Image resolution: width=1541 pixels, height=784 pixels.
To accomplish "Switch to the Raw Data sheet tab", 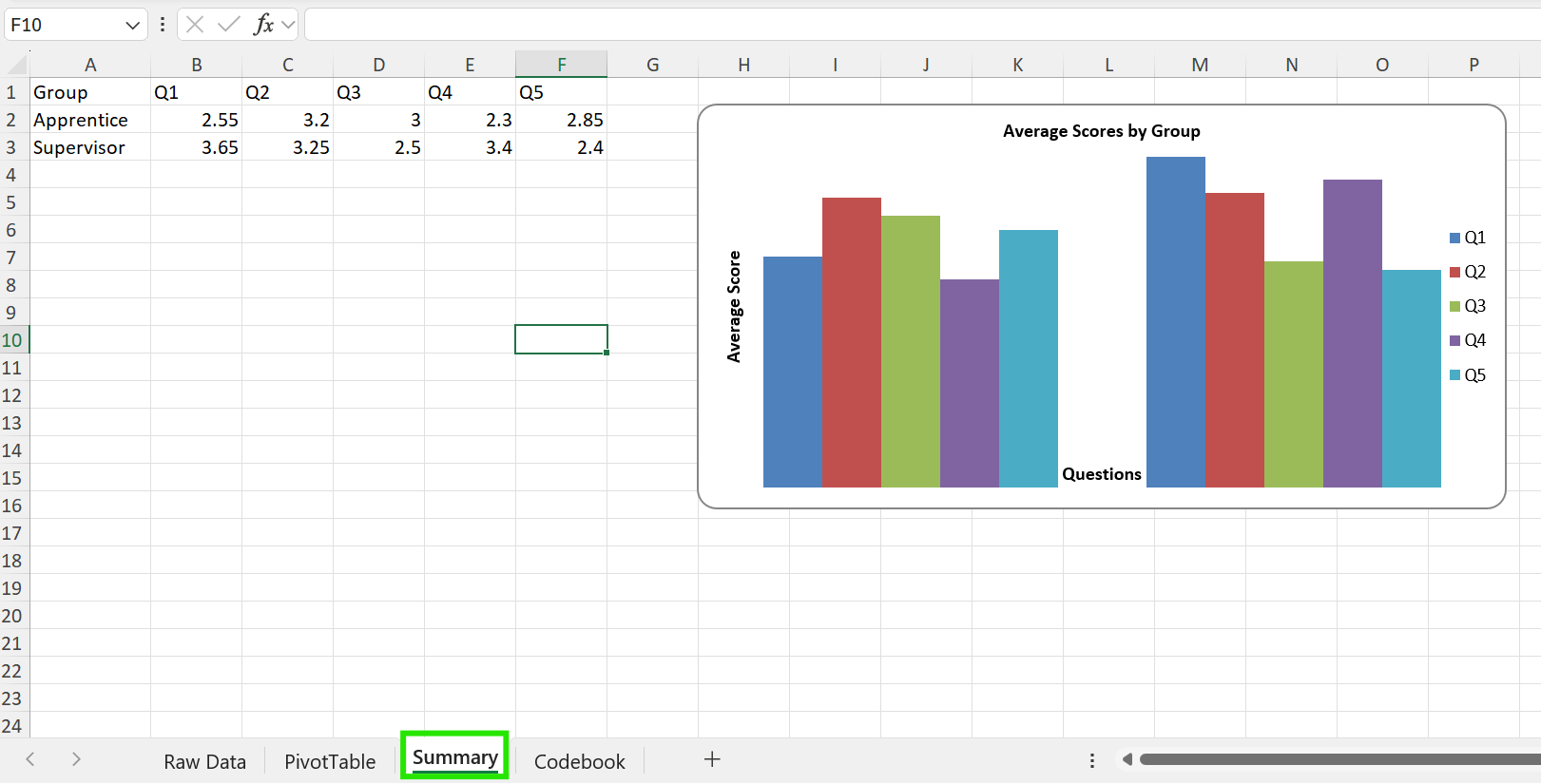I will tap(204, 761).
